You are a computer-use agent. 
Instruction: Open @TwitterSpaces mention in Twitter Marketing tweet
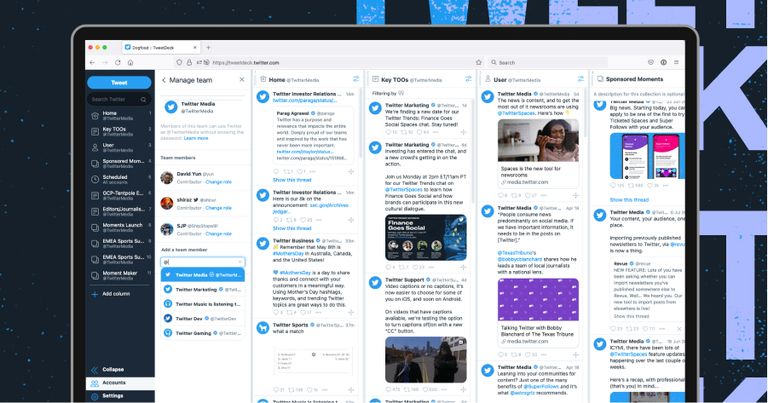[404, 190]
